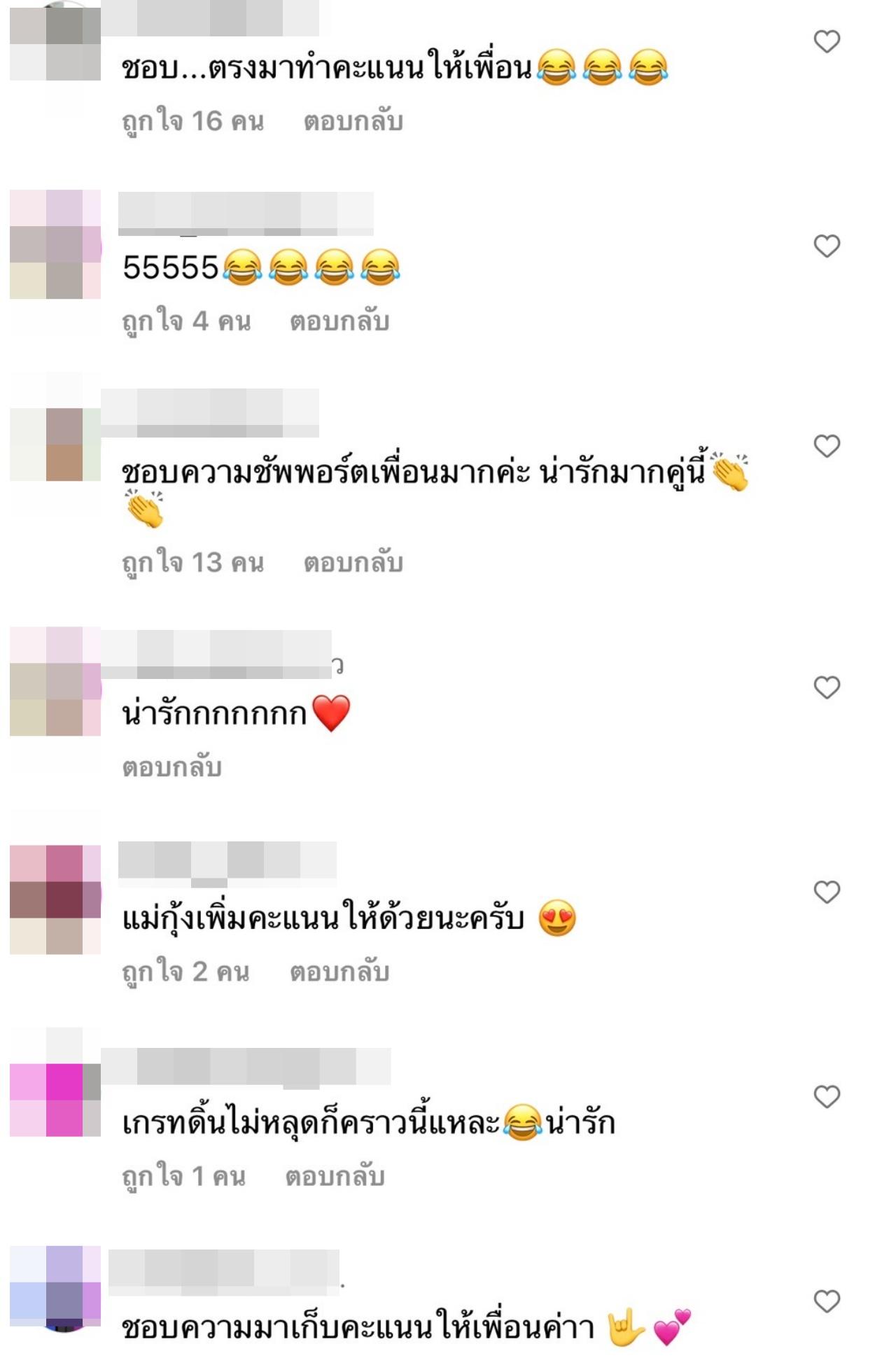Screen dimensions: 896x1358
Task: Like the แม่กุ้งเพิ่มคะแนน comment
Action: (x=827, y=892)
